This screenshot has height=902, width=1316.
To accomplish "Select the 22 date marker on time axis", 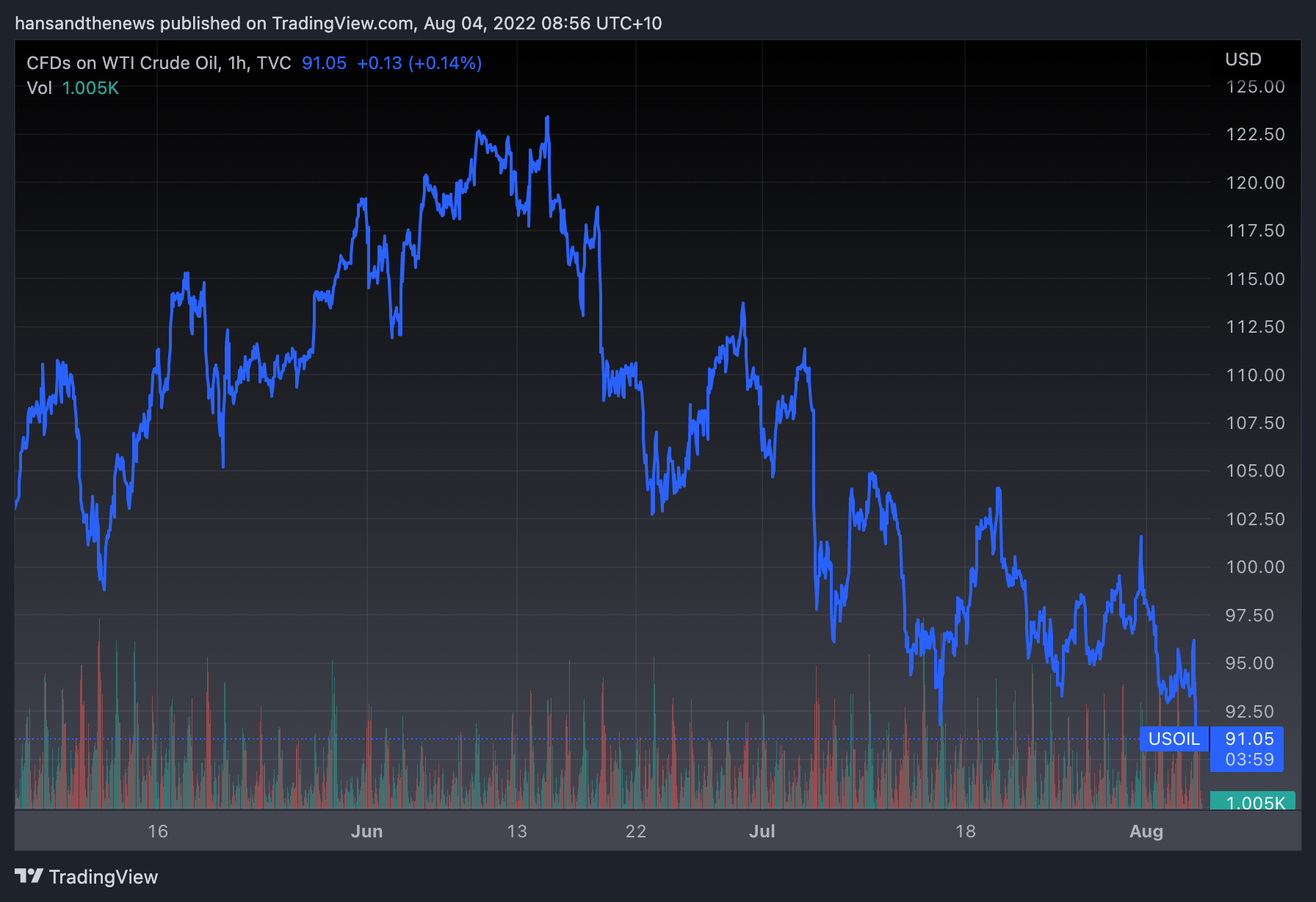I will 636,831.
